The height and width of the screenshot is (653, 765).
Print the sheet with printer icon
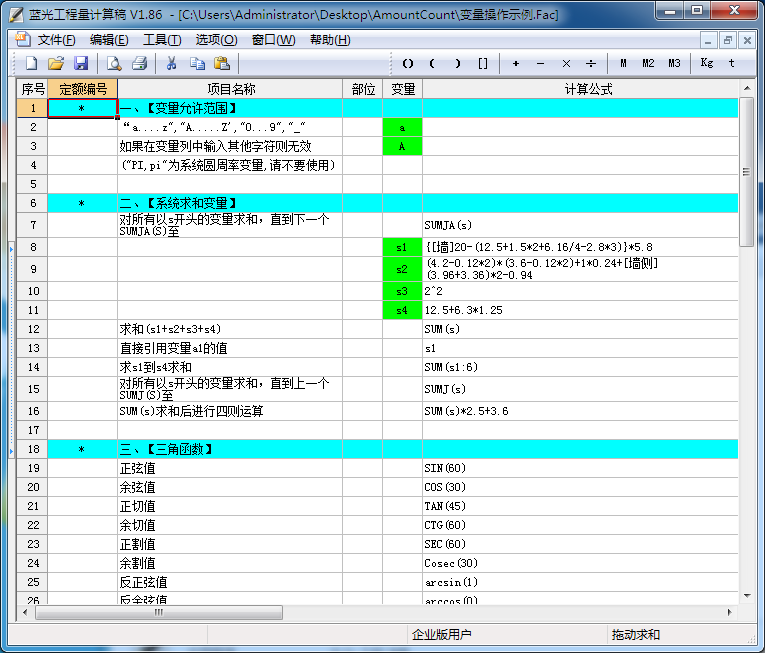[x=140, y=63]
